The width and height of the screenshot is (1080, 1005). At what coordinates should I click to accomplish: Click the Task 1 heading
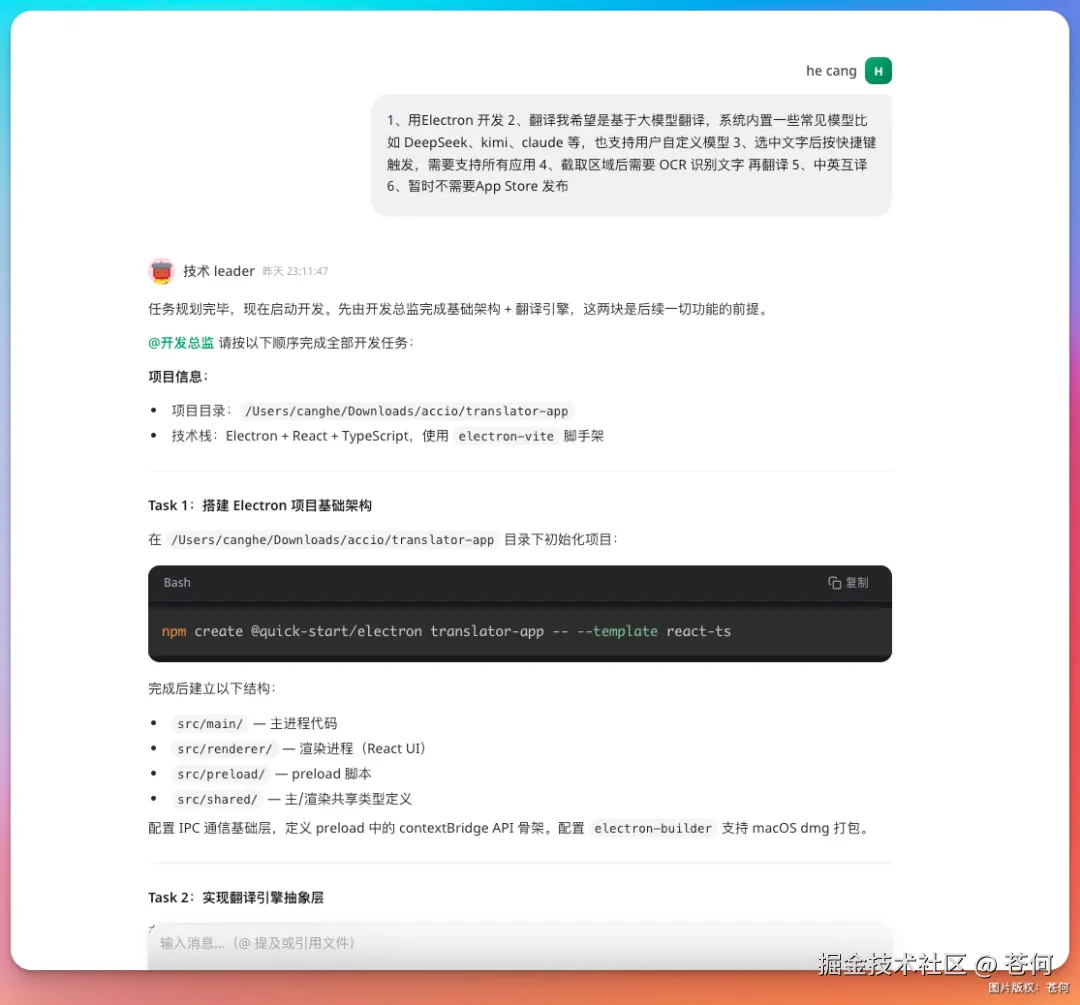259,505
